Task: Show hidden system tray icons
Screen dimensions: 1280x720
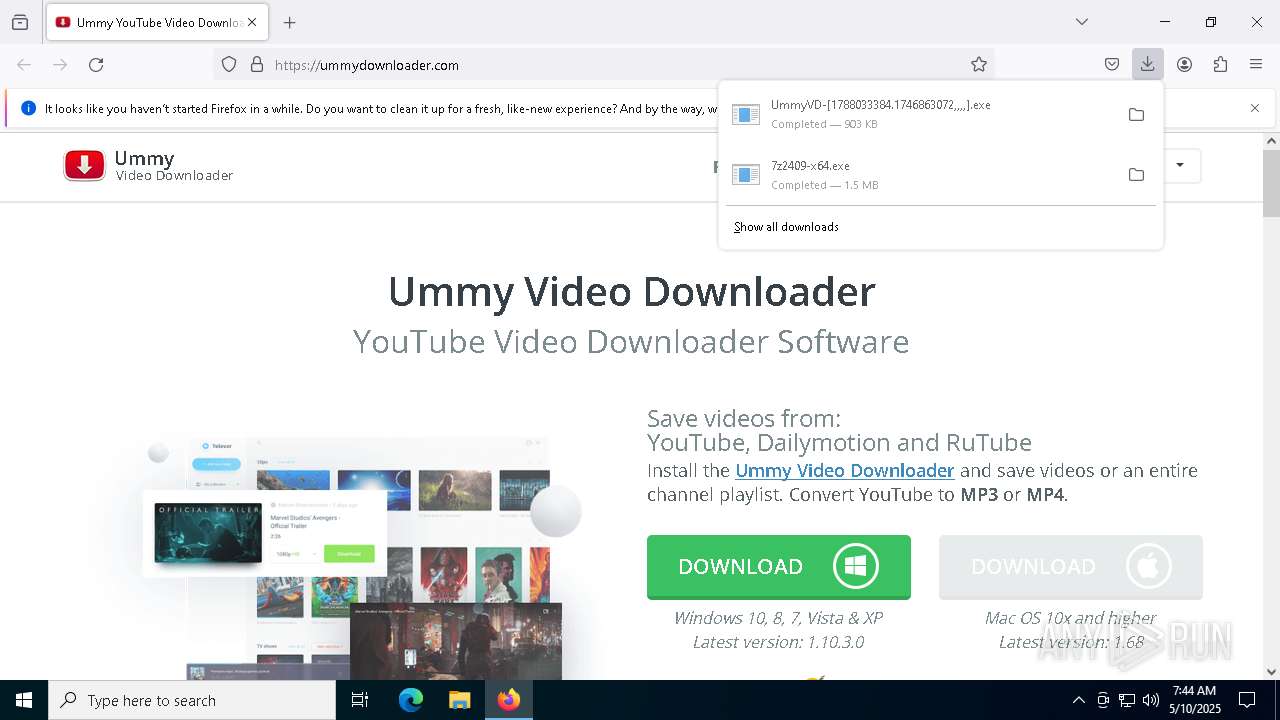Action: coord(1078,700)
